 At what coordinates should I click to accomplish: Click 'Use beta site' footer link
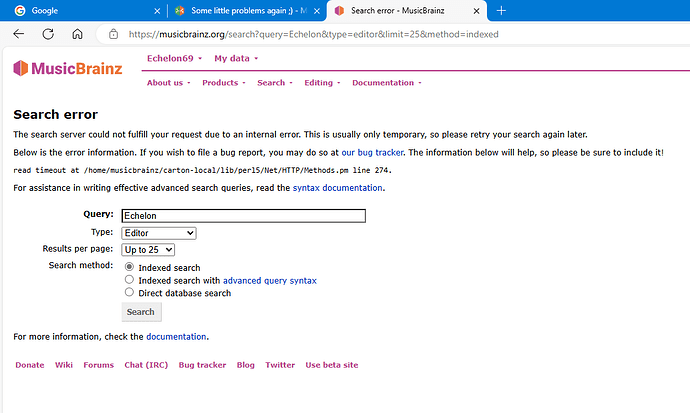point(332,365)
